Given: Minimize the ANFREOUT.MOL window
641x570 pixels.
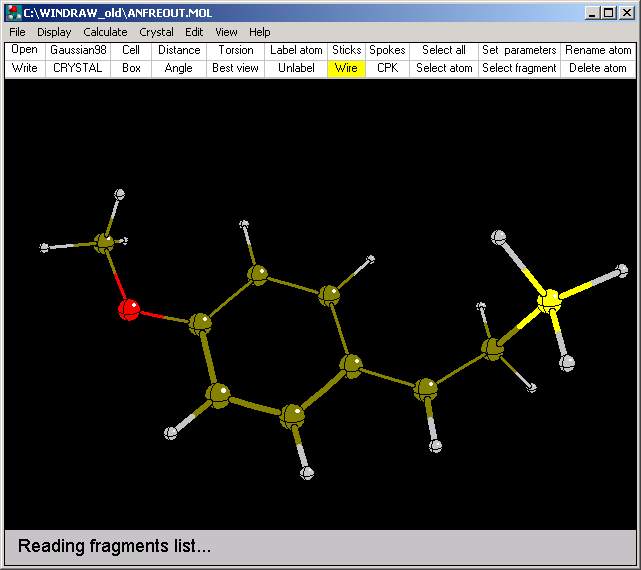Looking at the screenshot, I should pyautogui.click(x=591, y=13).
